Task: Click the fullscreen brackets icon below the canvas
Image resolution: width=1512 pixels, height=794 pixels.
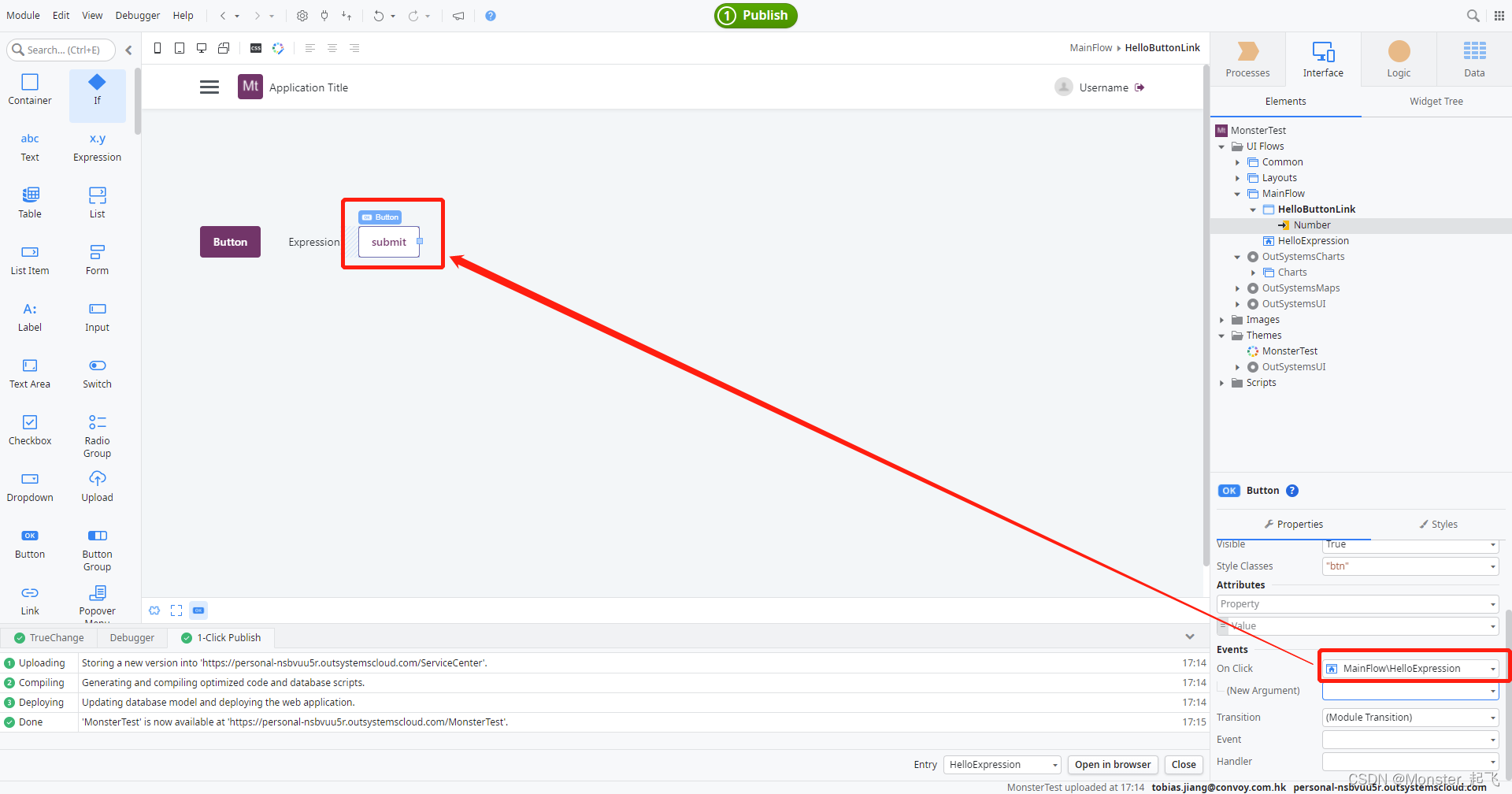Action: coord(176,610)
